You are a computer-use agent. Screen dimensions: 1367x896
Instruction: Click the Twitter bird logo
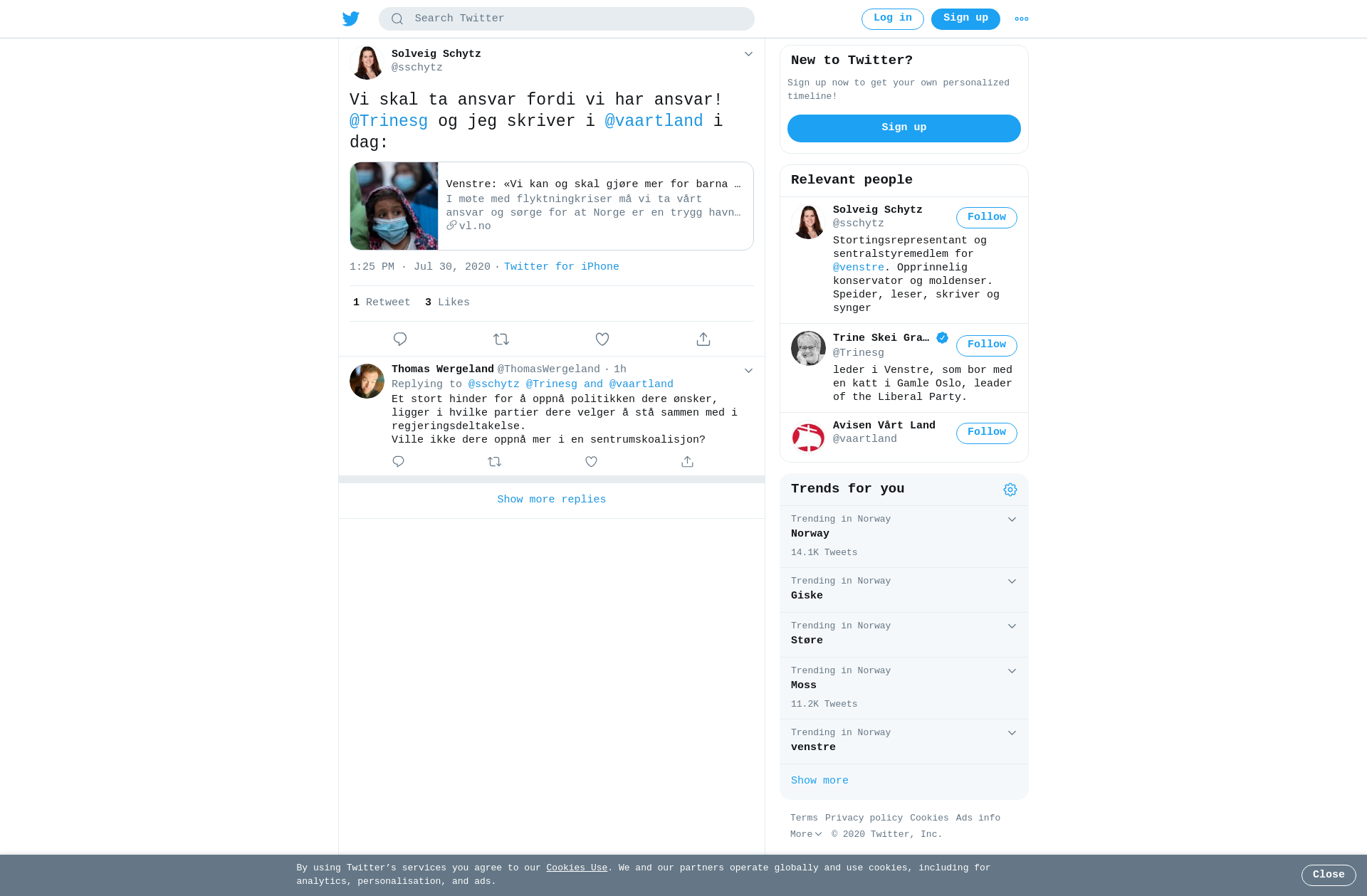click(351, 19)
